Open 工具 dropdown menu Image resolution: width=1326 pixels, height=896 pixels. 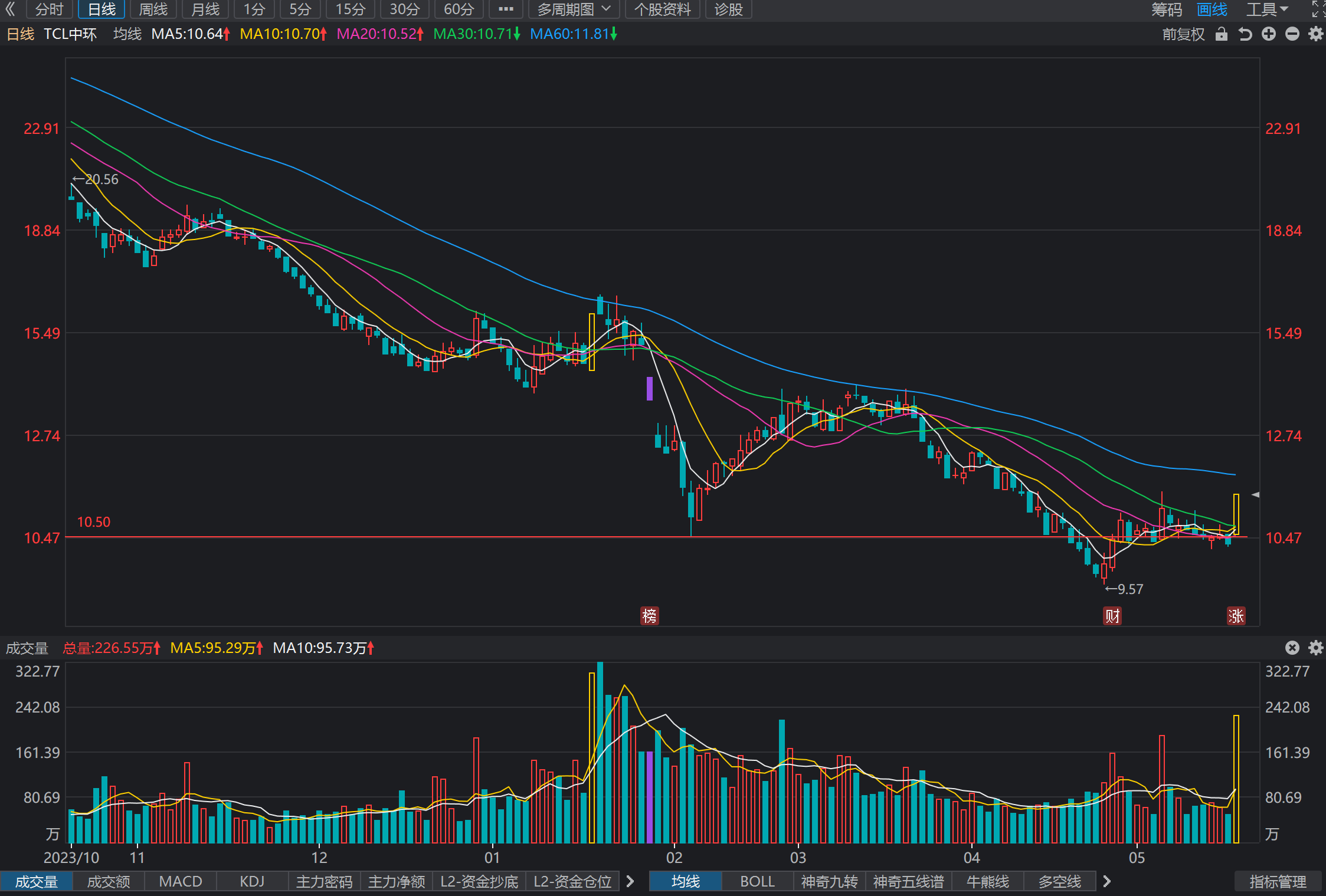pyautogui.click(x=1267, y=9)
